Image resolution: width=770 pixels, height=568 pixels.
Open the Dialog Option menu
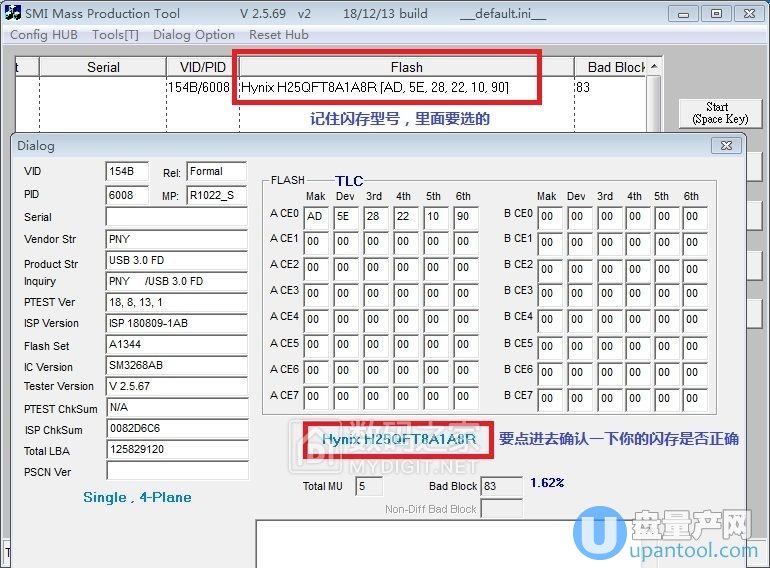[194, 34]
